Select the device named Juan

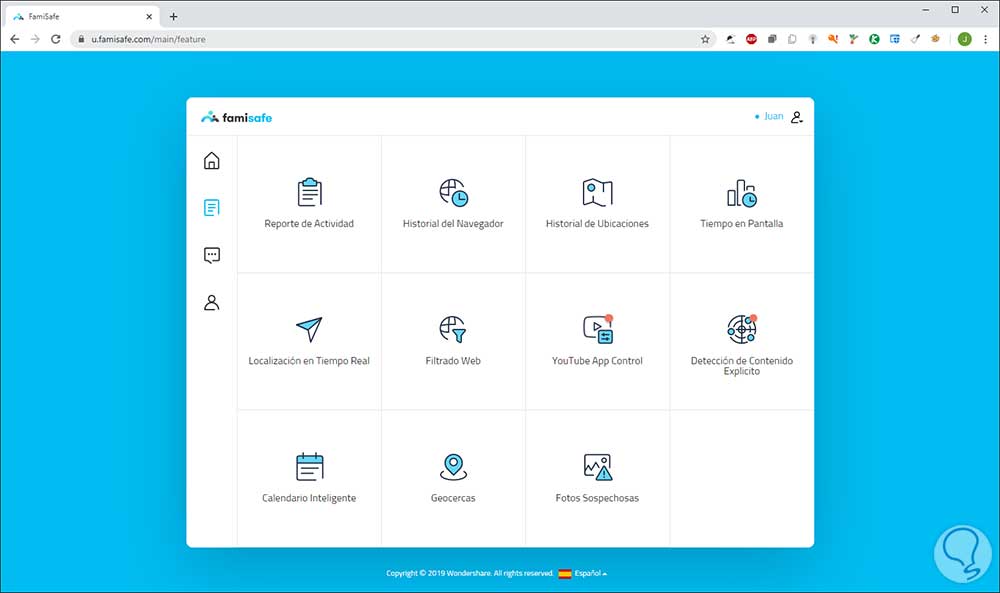pyautogui.click(x=769, y=117)
